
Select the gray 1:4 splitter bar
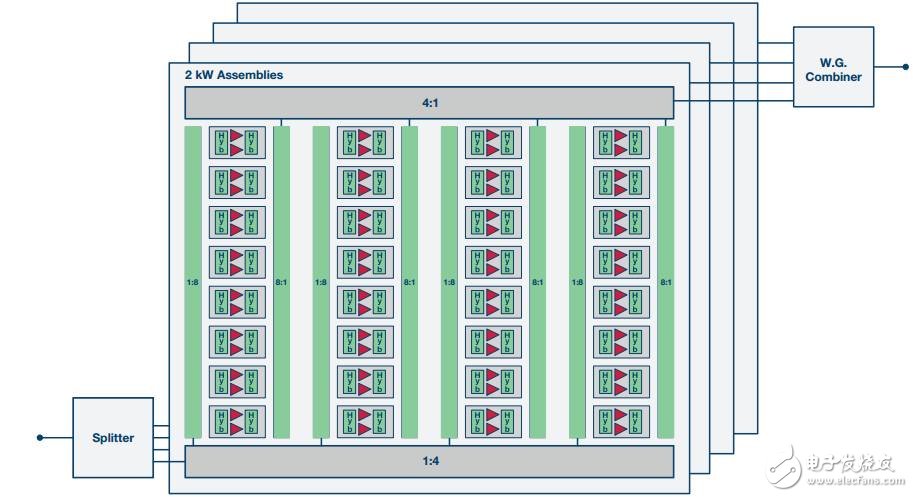click(429, 462)
